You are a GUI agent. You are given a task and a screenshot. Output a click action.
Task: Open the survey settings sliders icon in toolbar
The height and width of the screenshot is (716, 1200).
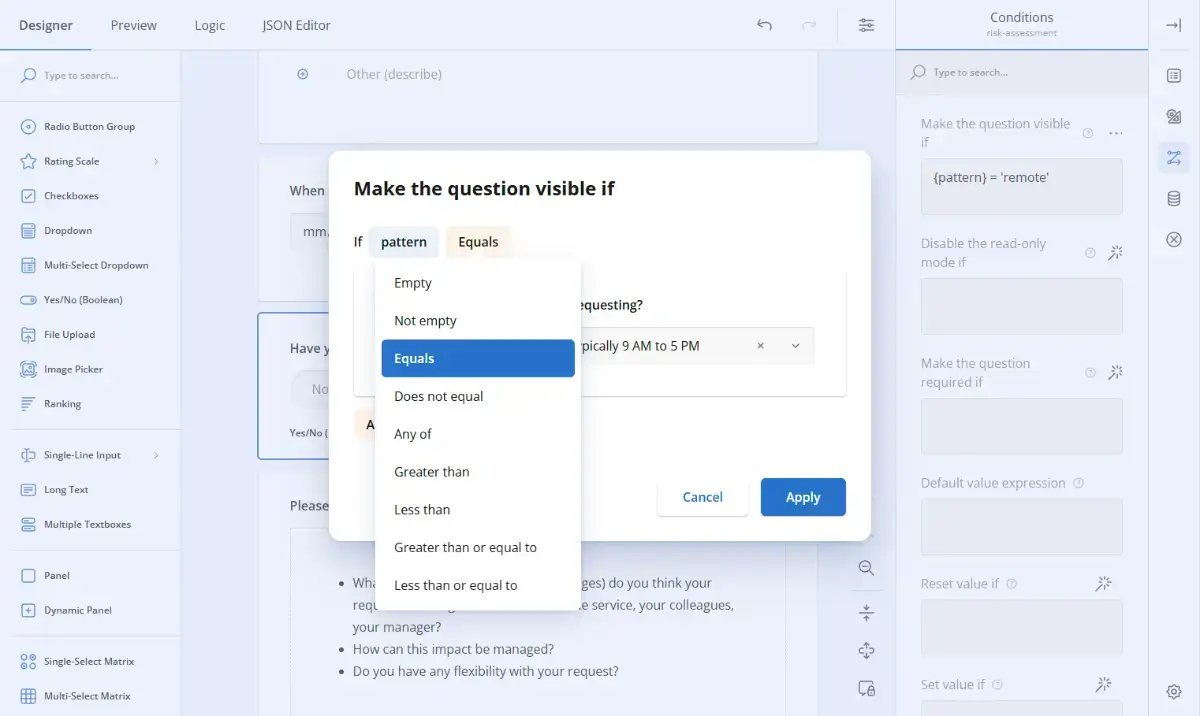tap(866, 24)
